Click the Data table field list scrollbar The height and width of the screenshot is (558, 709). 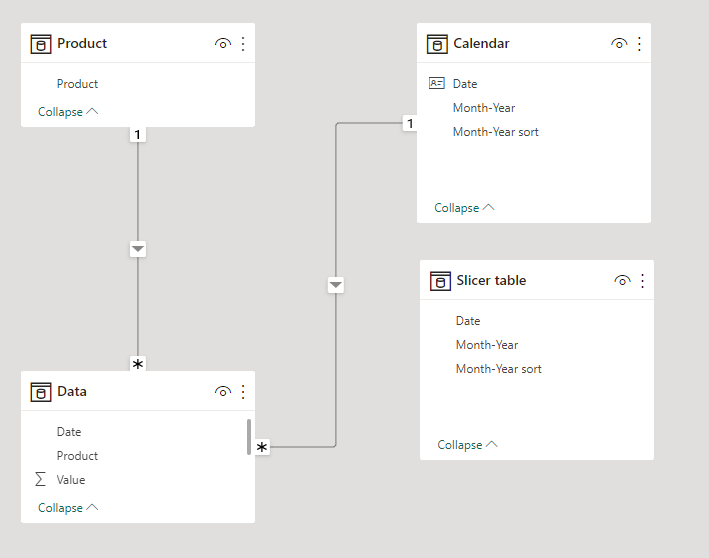(x=249, y=437)
